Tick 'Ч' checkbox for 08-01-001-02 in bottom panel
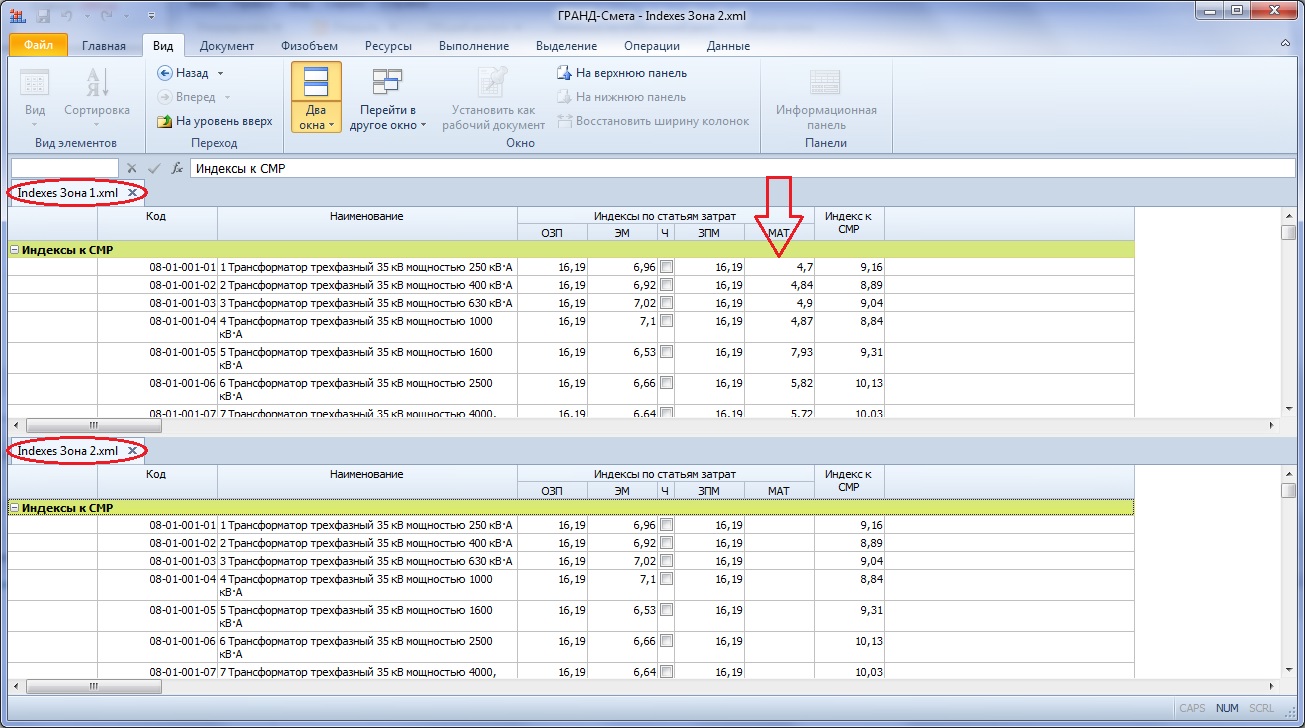 coord(667,543)
